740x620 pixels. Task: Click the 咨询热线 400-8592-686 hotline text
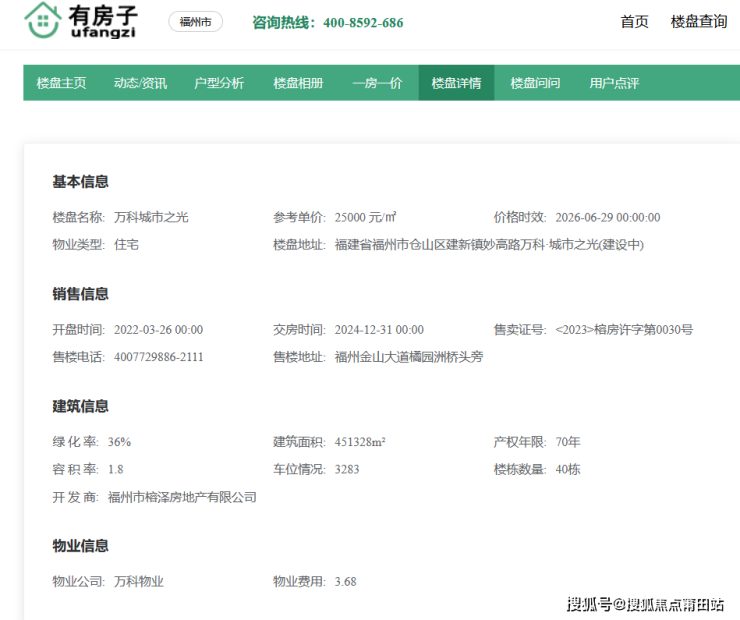point(328,22)
